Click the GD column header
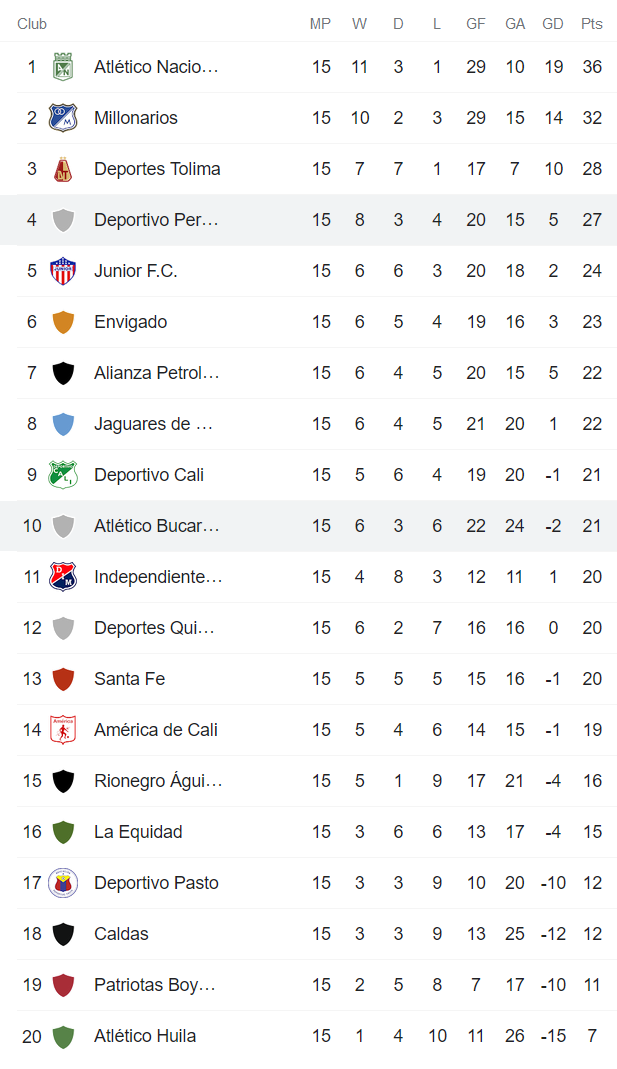The image size is (617, 1069). pos(553,24)
